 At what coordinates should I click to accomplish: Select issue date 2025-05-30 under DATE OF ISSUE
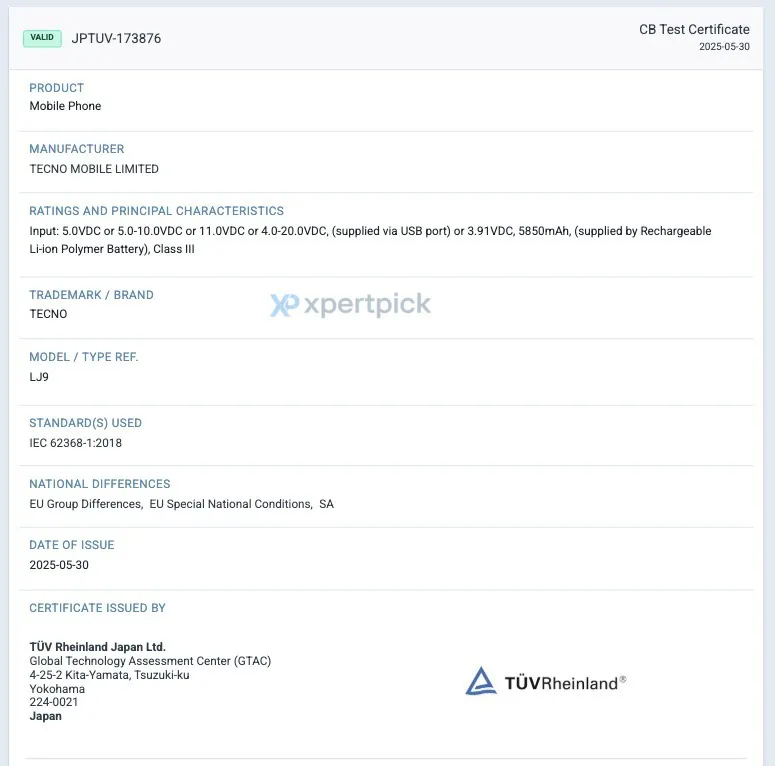(59, 565)
